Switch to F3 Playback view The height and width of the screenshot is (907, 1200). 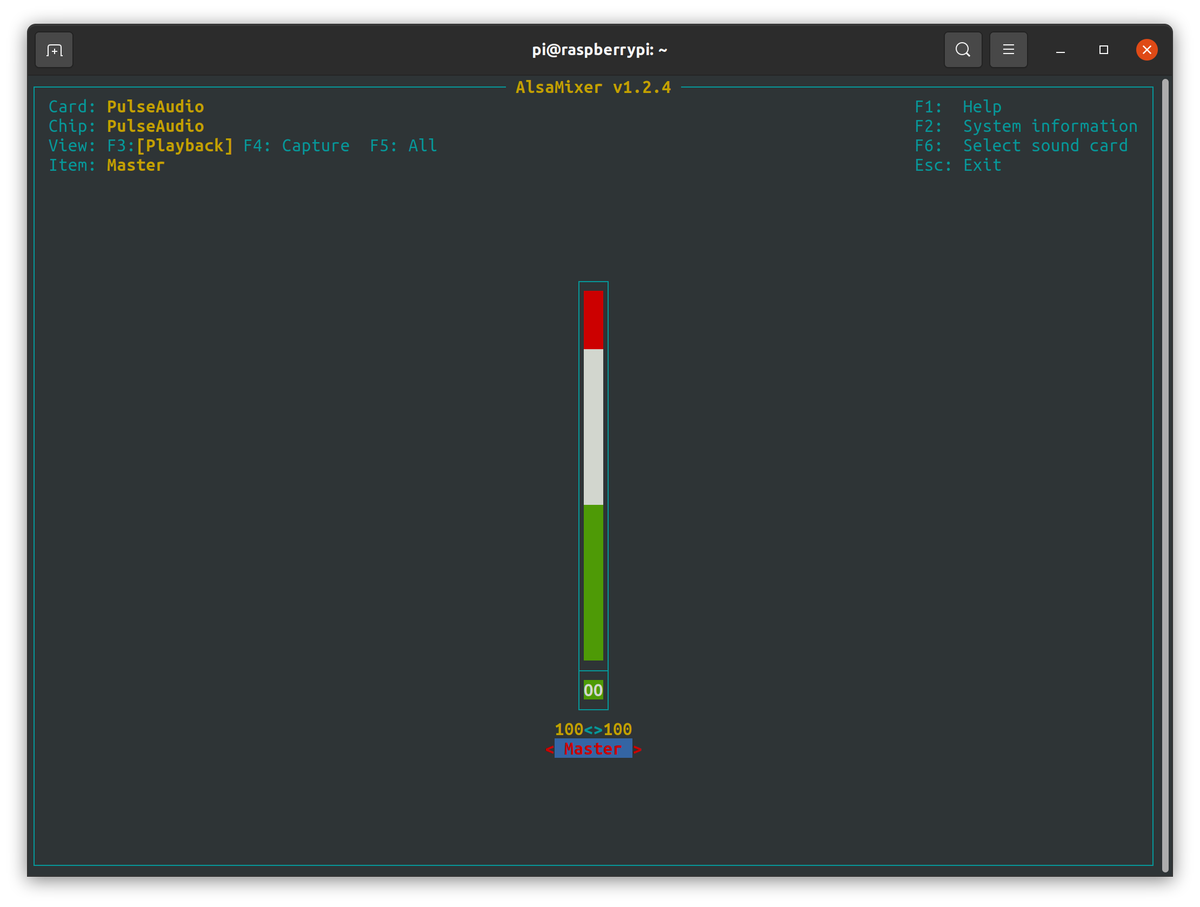(x=170, y=146)
